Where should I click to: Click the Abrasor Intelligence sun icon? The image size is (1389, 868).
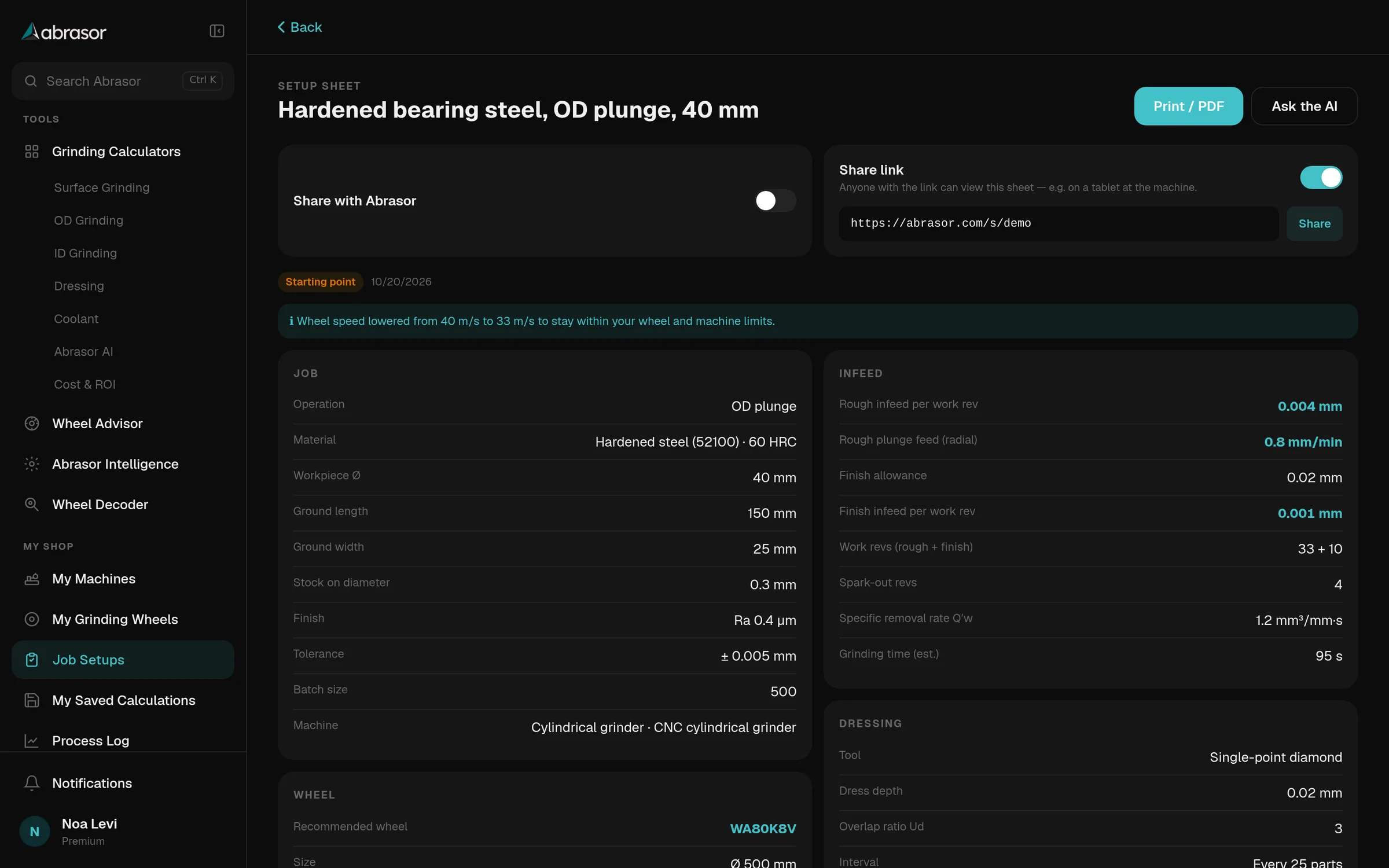click(32, 464)
